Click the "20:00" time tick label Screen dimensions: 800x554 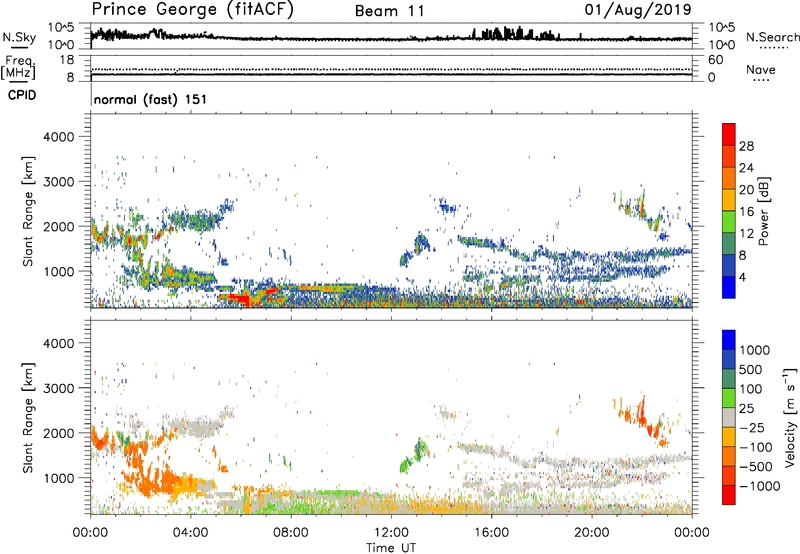591,533
